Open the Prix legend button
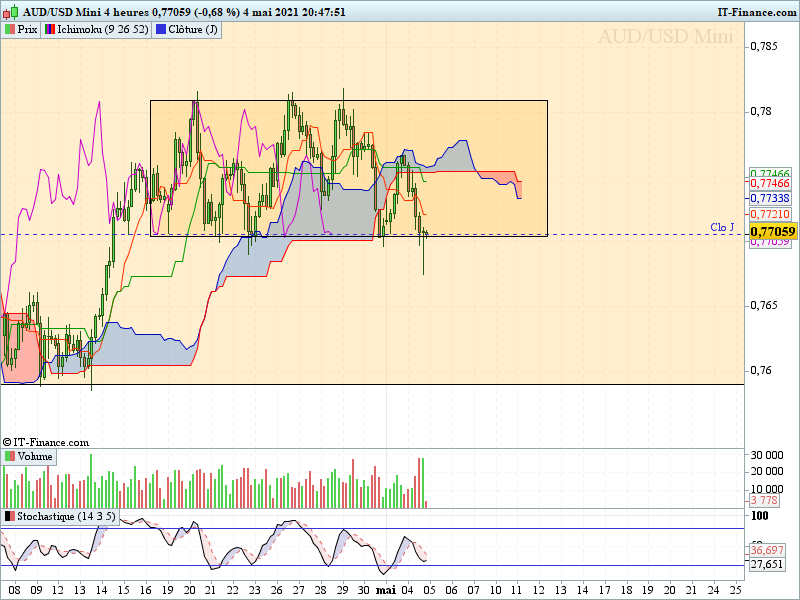The image size is (800, 600). 21,30
